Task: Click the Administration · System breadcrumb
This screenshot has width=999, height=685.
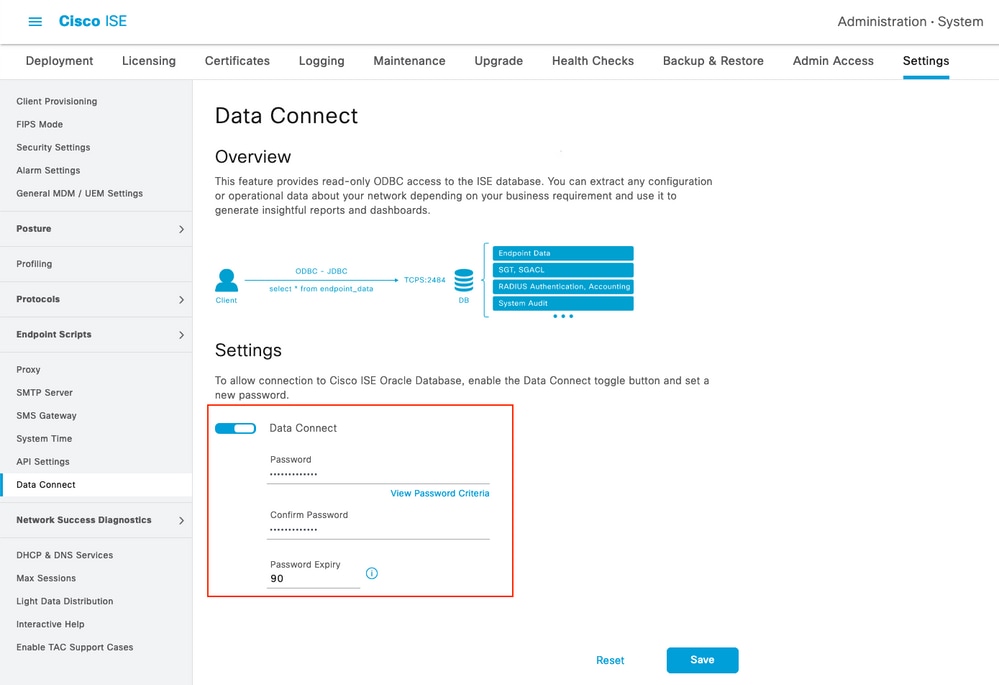Action: pos(910,22)
